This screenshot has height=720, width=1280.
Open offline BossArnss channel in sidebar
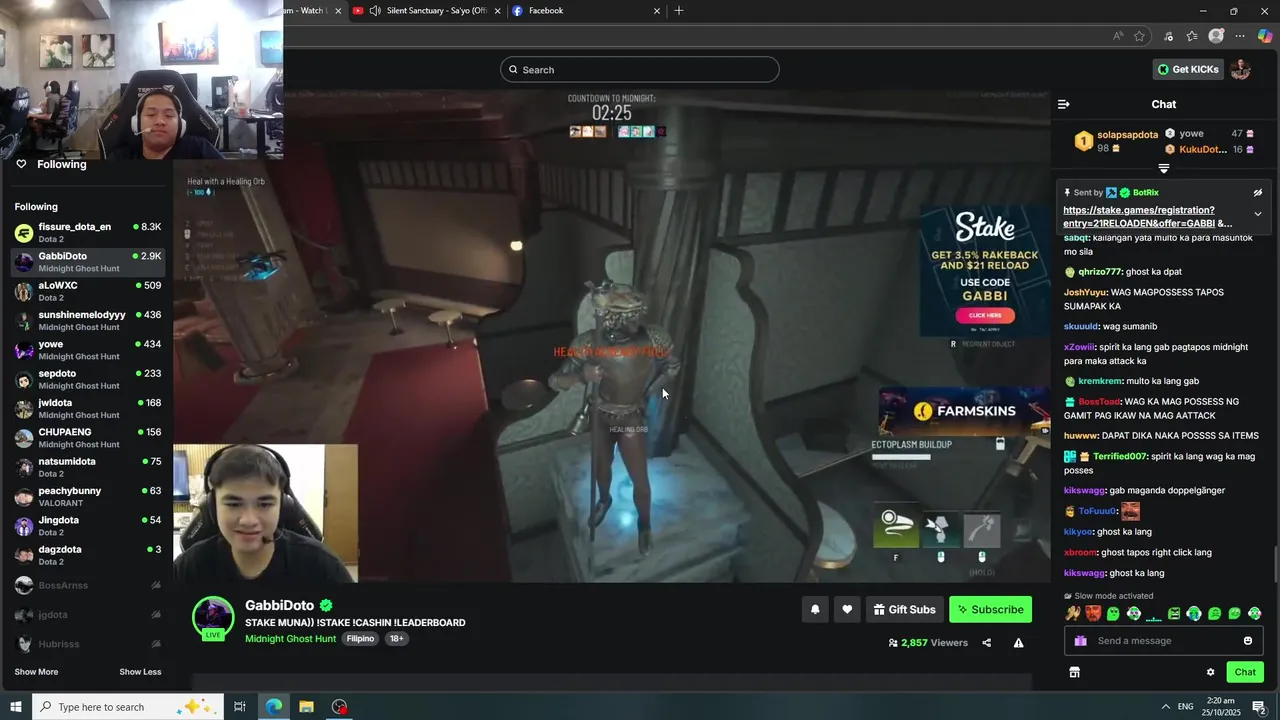[x=88, y=585]
